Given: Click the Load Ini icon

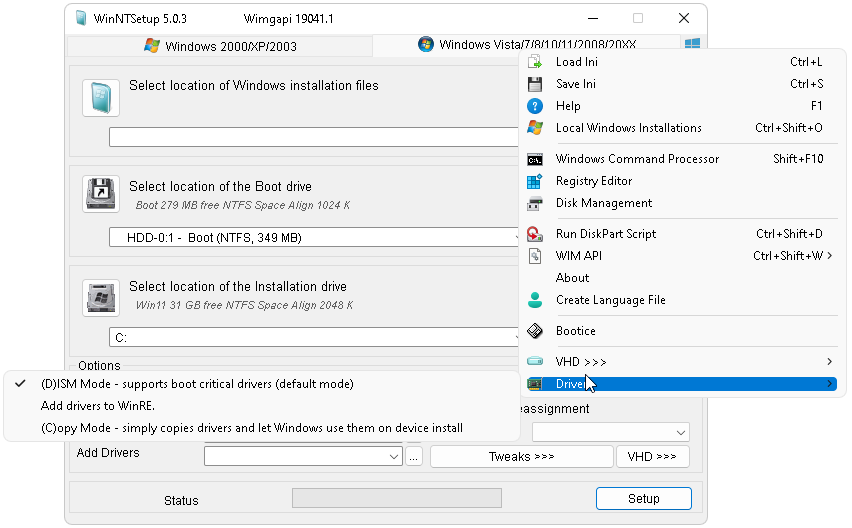Looking at the screenshot, I should [x=535, y=62].
